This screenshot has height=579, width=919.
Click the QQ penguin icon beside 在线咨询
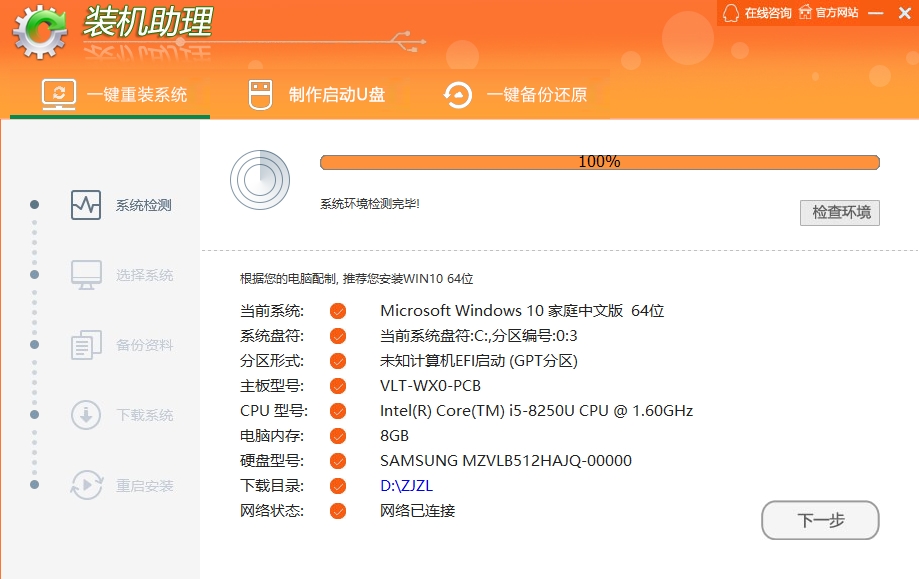[x=730, y=13]
